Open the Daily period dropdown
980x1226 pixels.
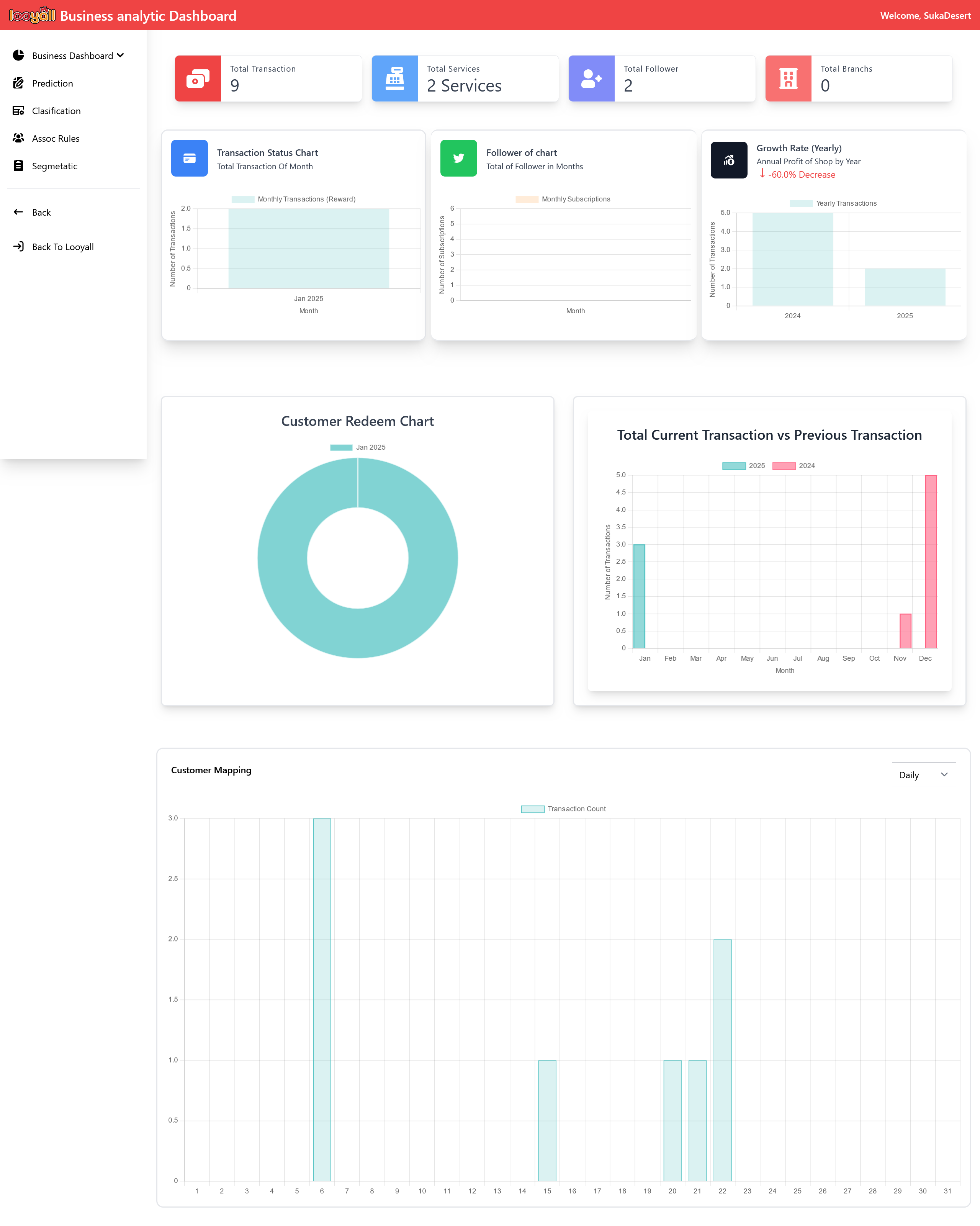click(x=924, y=774)
